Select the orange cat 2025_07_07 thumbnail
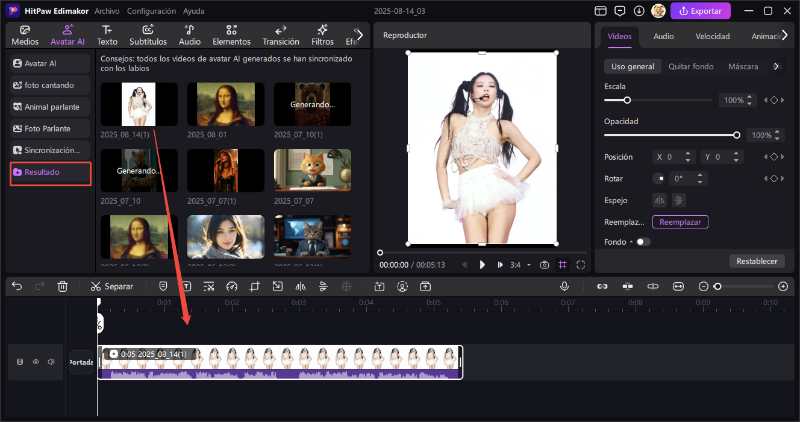Viewport: 800px width, 422px height. [x=312, y=170]
